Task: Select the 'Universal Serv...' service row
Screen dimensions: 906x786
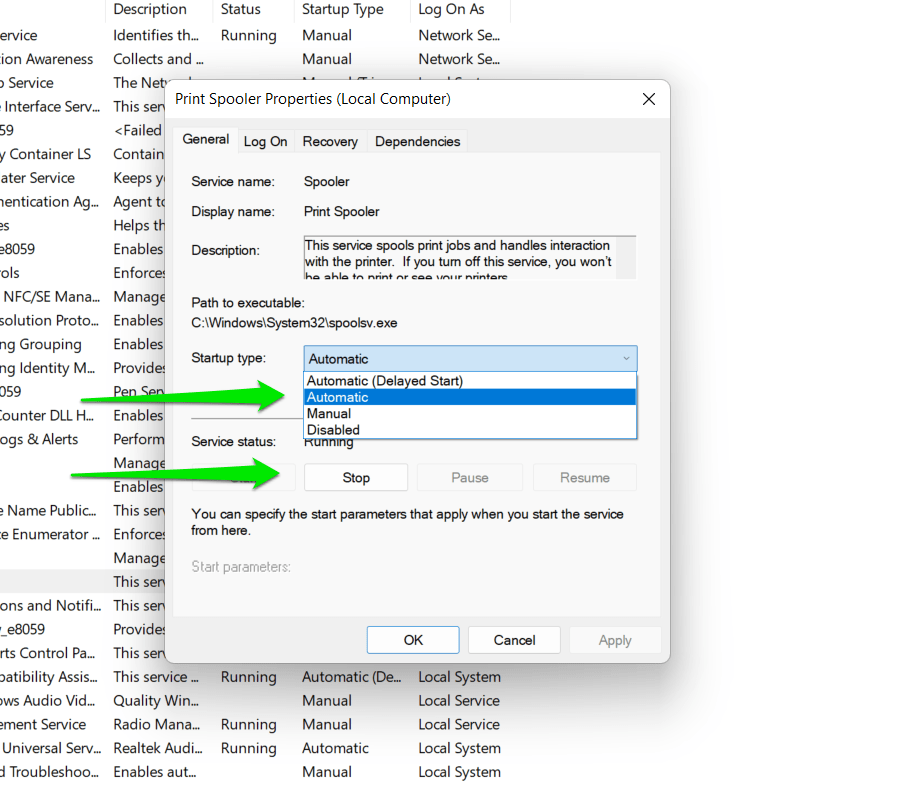Action: point(50,748)
